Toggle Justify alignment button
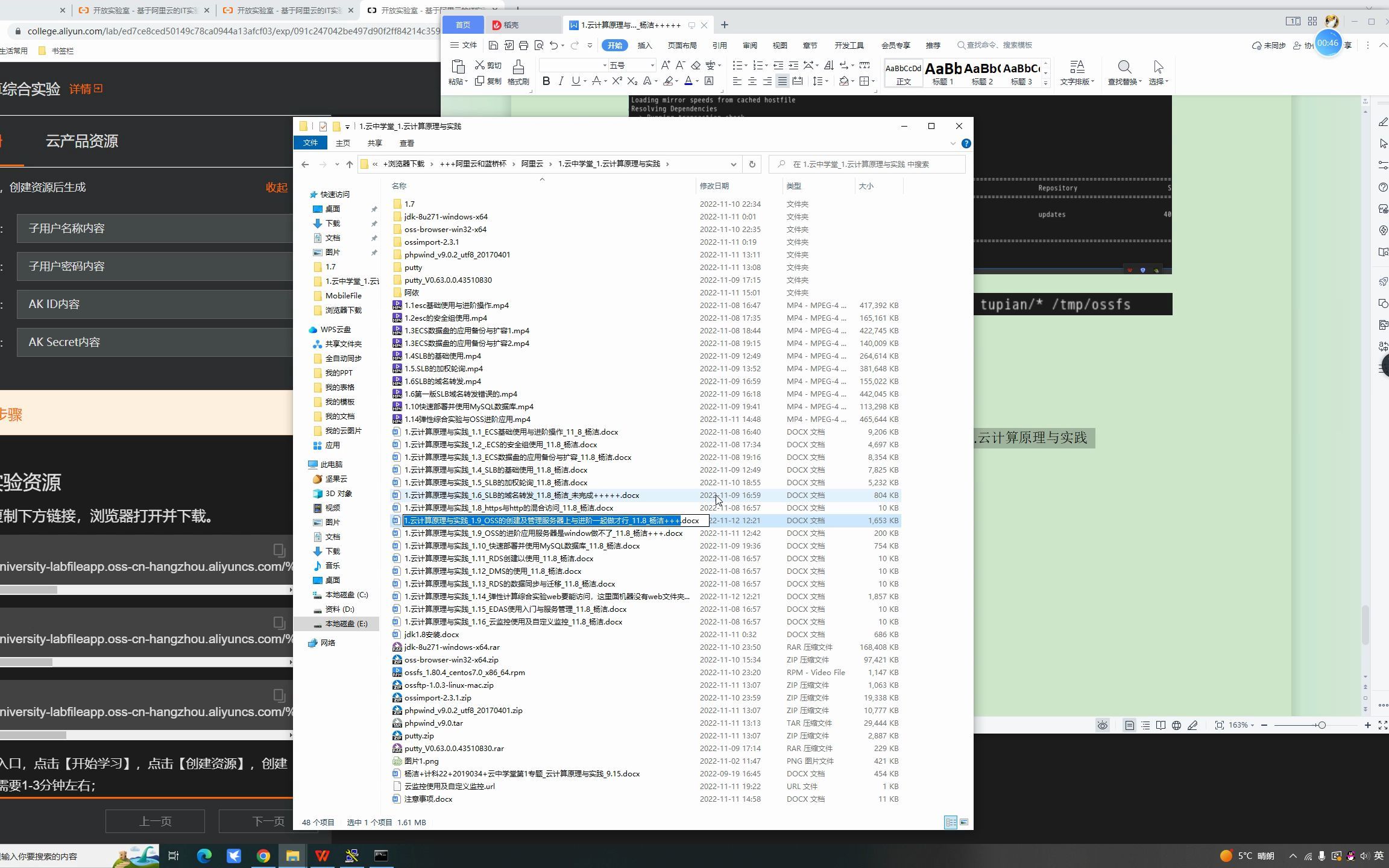 [782, 81]
